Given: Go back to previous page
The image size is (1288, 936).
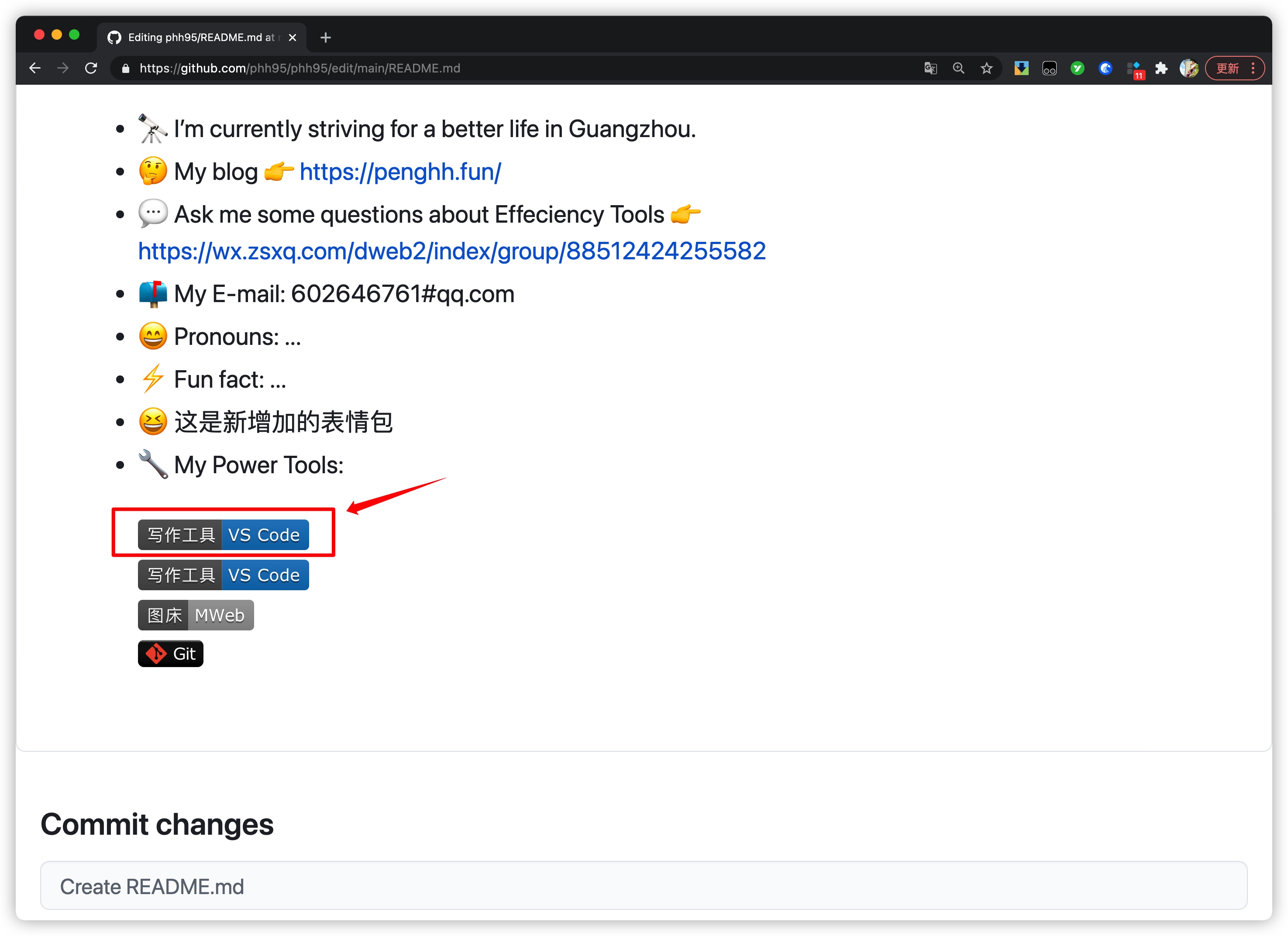Looking at the screenshot, I should pyautogui.click(x=34, y=68).
